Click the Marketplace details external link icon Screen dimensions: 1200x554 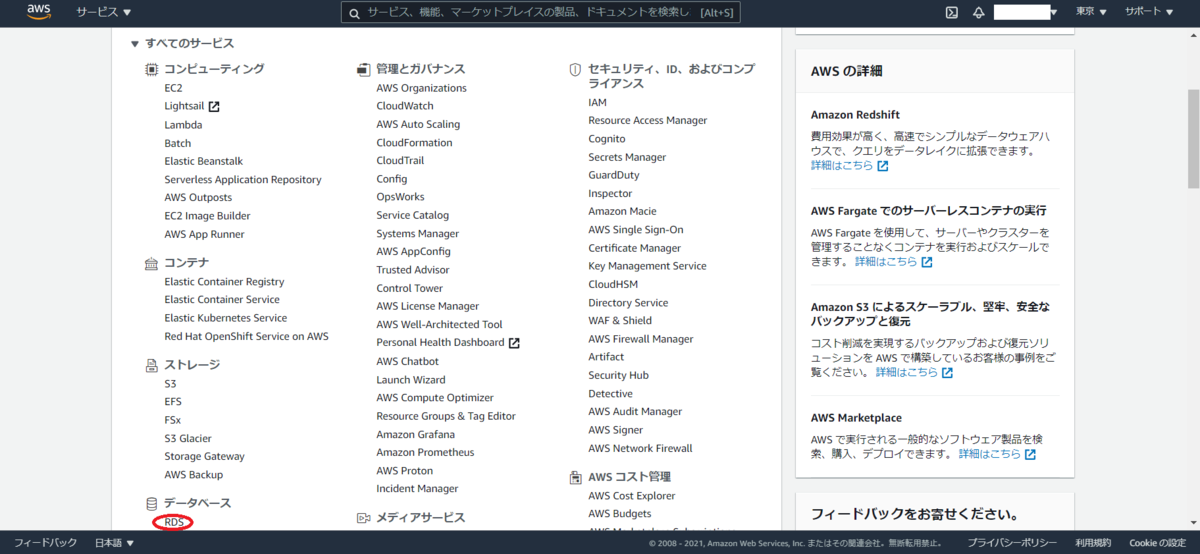tap(1030, 454)
